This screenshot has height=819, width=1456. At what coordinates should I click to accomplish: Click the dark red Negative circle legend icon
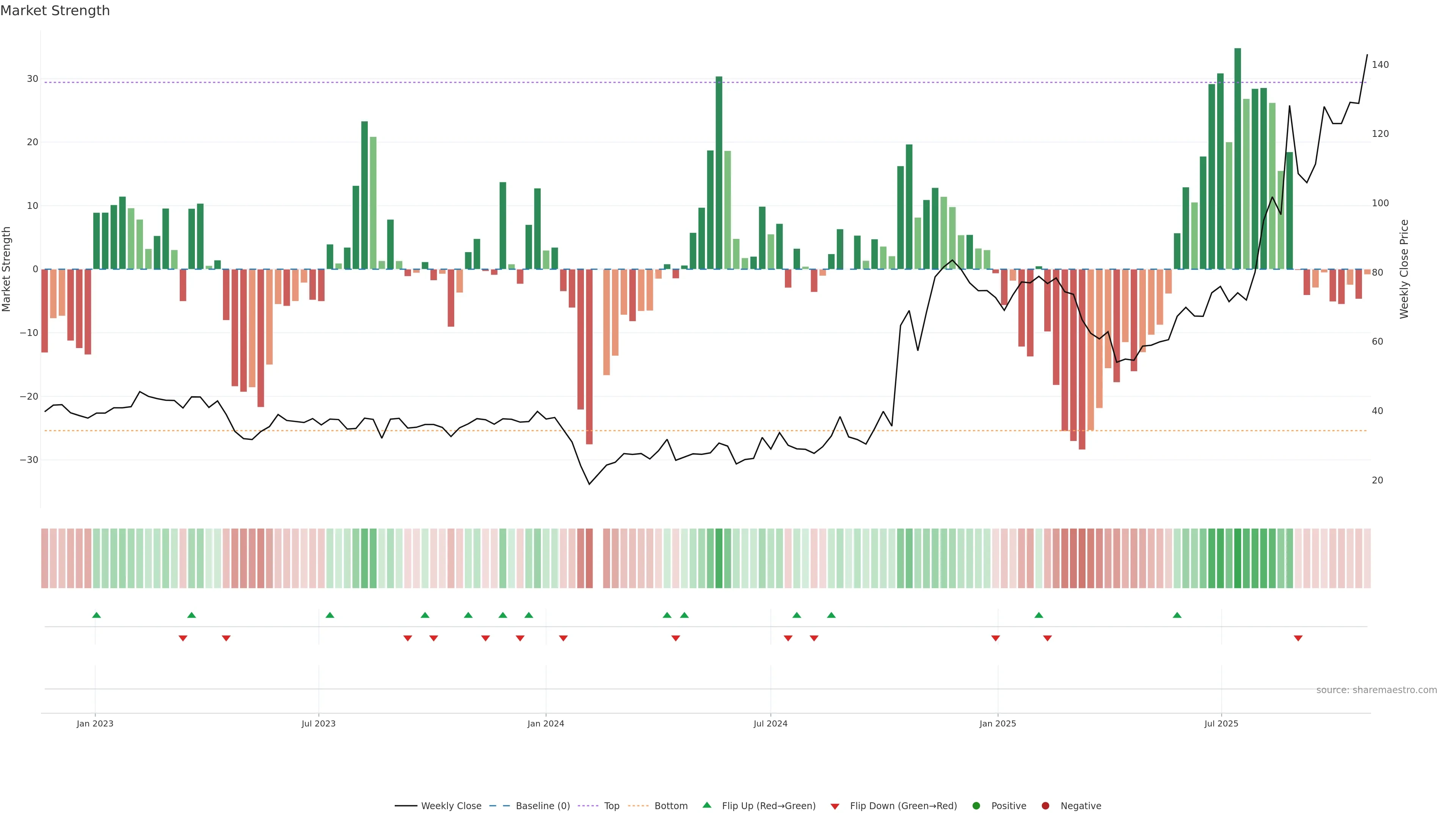point(1045,806)
